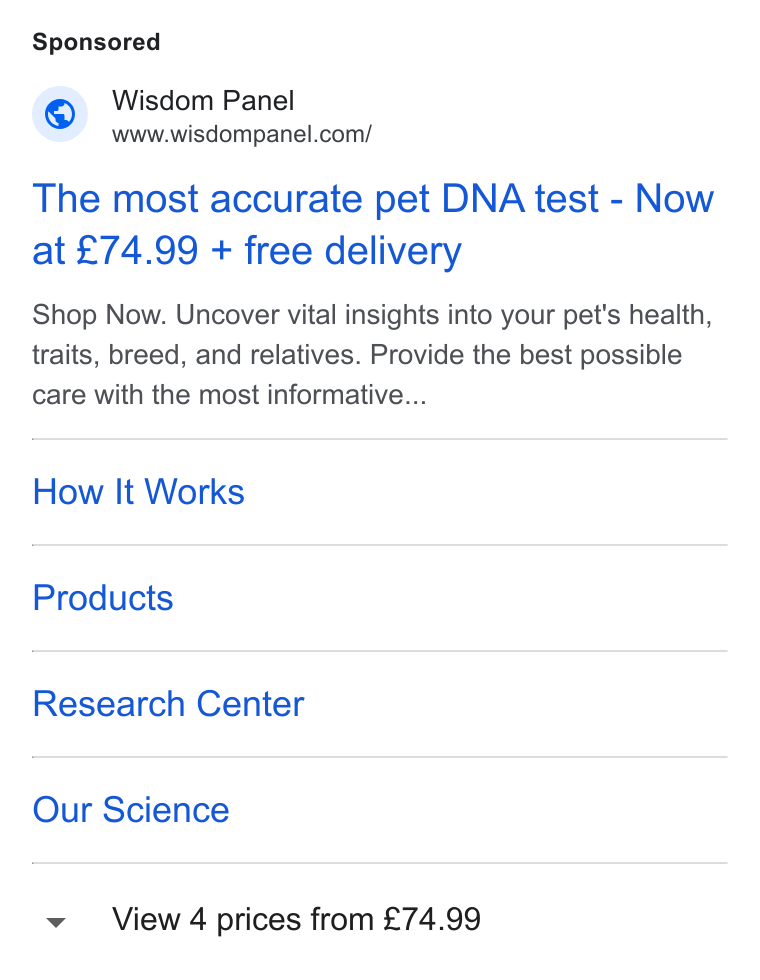Click the www.wisdompanel.com URL text
The width and height of the screenshot is (760, 980).
[x=242, y=134]
